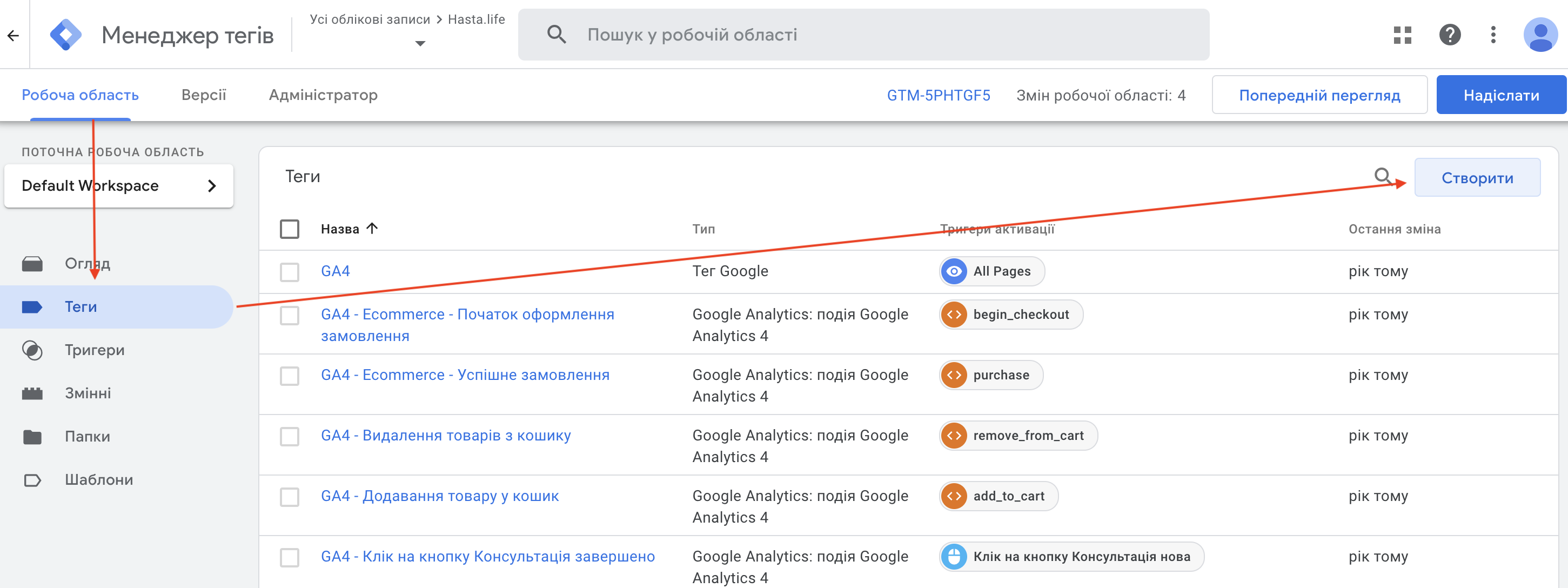This screenshot has height=588, width=1568.
Task: Click the Папки folder icon
Action: [32, 437]
